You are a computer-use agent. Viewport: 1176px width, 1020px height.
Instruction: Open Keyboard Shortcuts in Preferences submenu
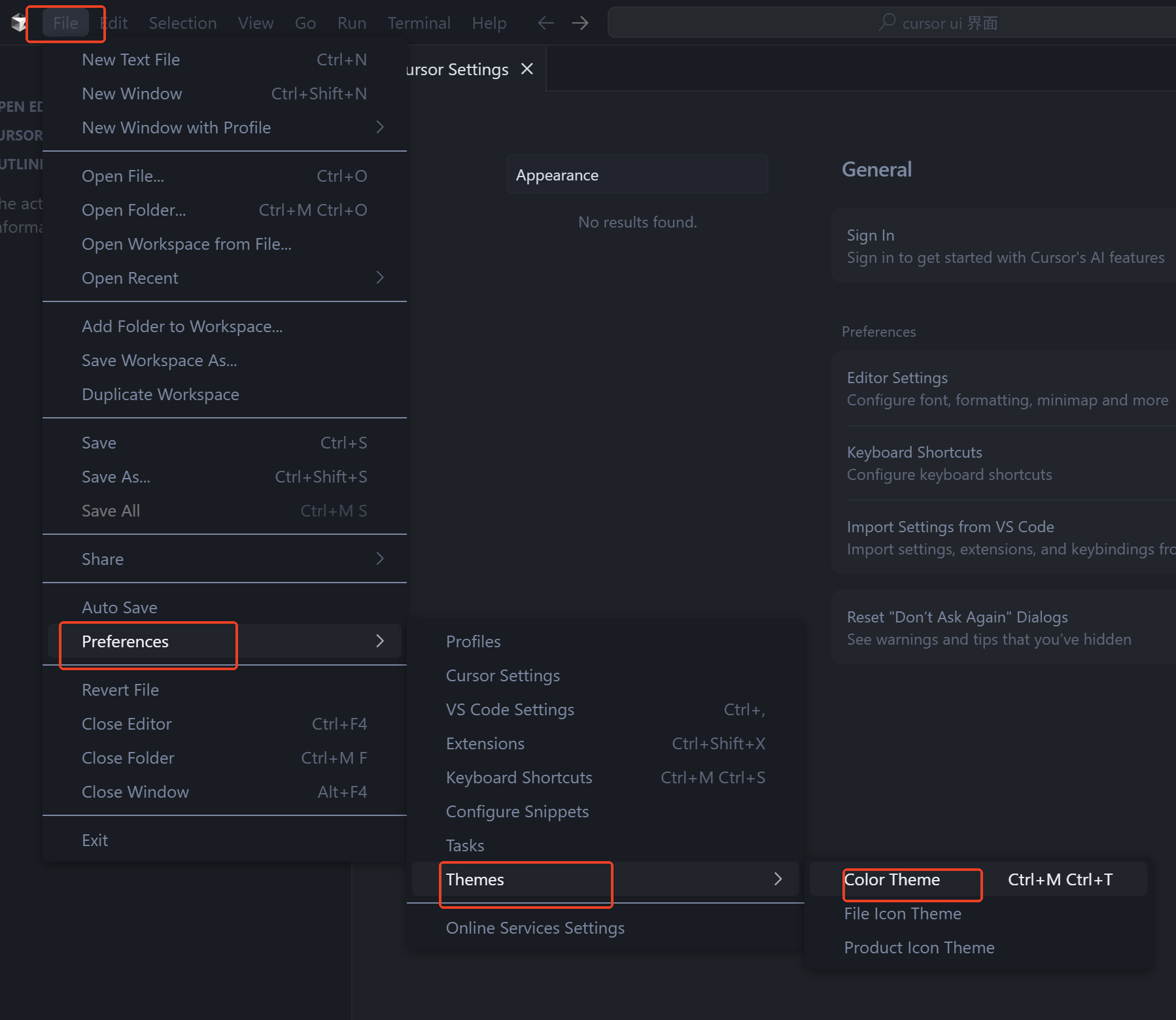(606, 777)
